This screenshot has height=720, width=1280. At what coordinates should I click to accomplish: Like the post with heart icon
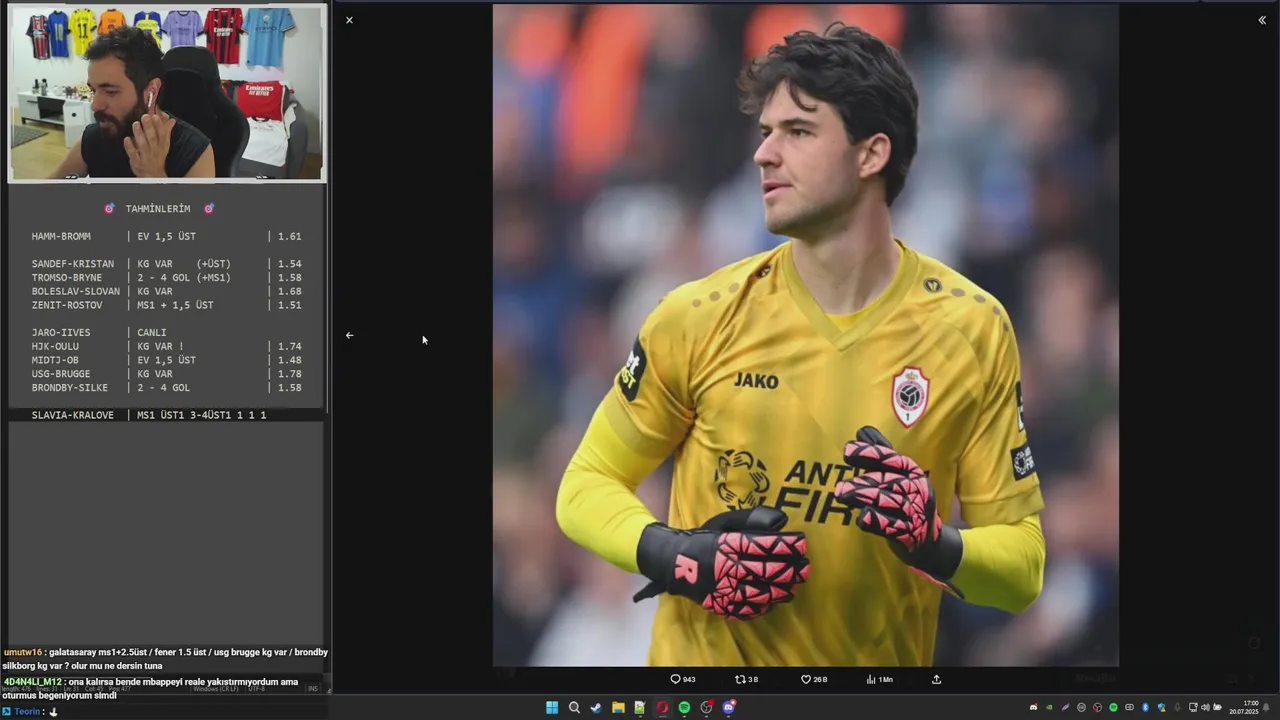(813, 679)
